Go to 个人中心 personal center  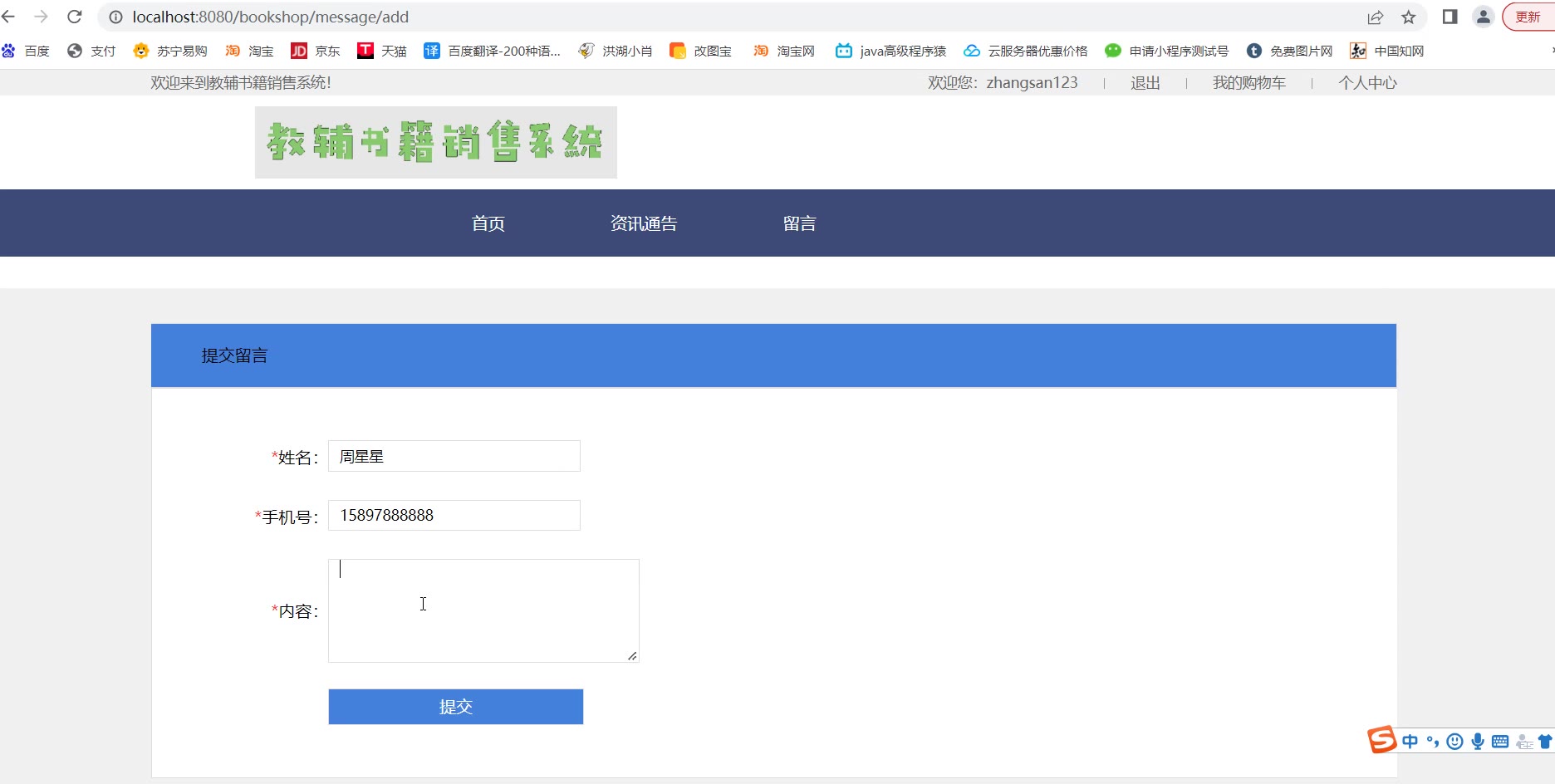[x=1368, y=83]
